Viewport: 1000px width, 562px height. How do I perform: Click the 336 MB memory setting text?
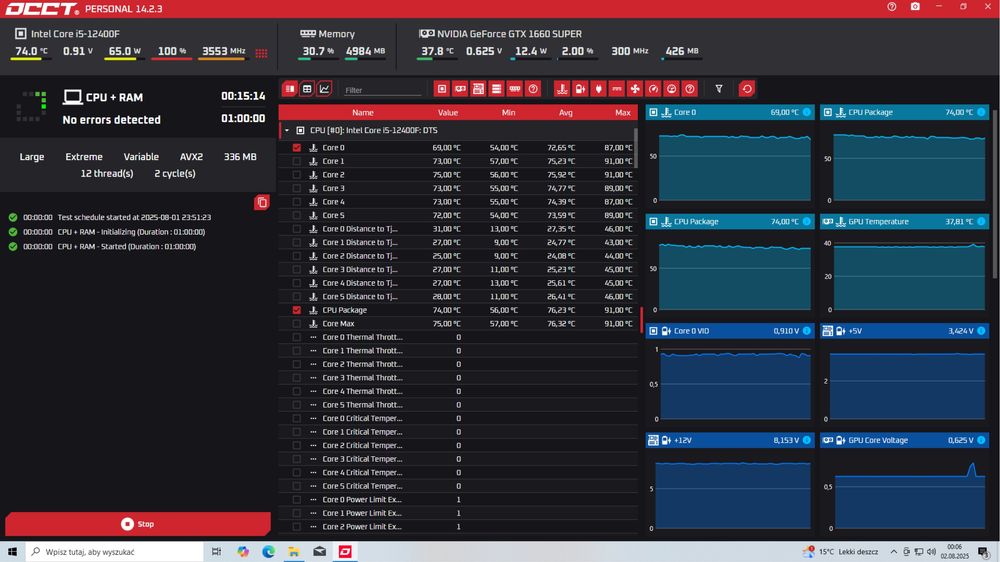pyautogui.click(x=240, y=156)
